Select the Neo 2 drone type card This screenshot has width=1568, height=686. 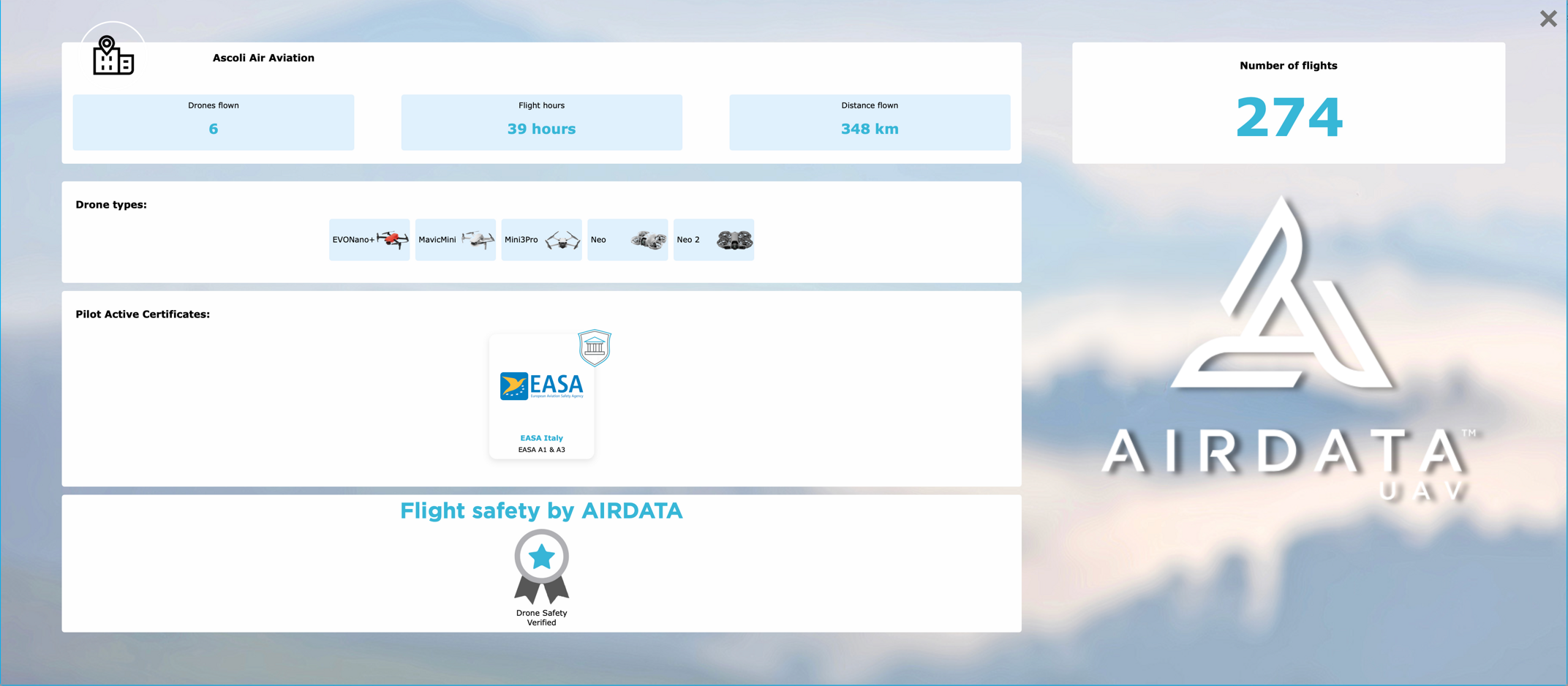coord(714,240)
